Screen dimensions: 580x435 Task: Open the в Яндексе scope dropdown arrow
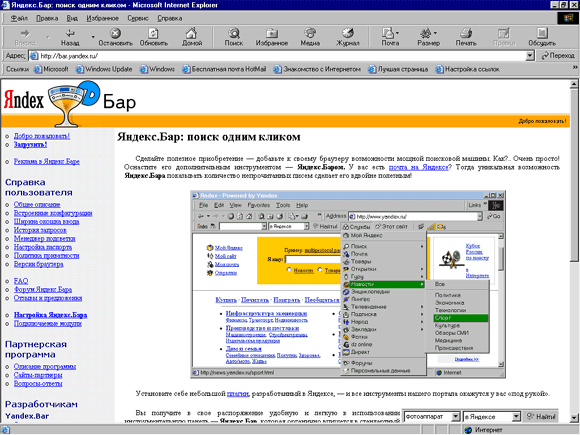[x=516, y=417]
